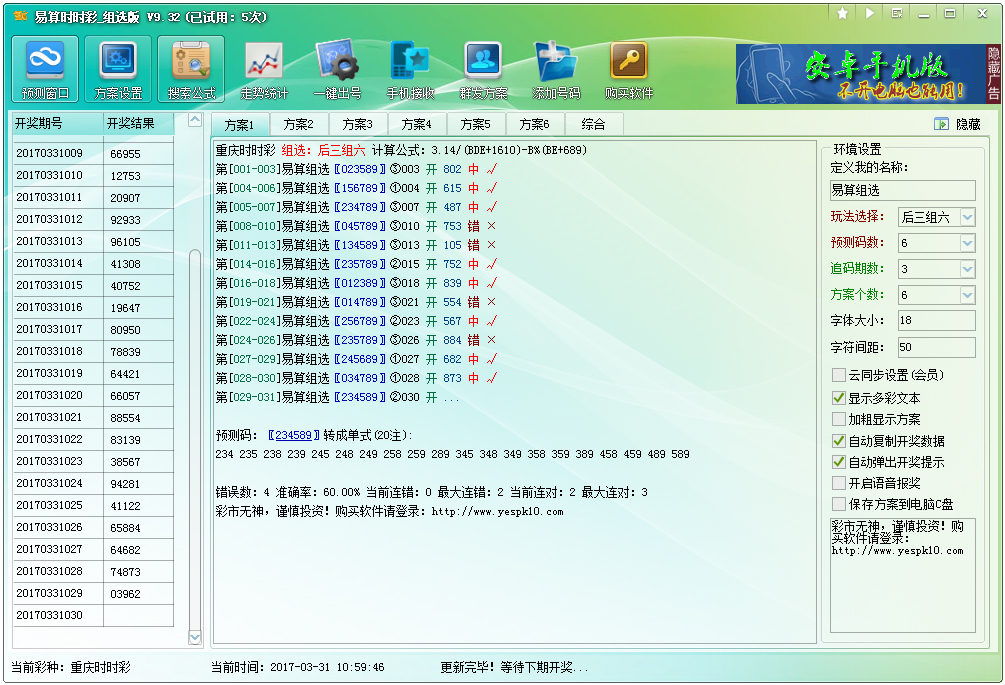The image size is (1005, 685).
Task: Click 更新完毕 status message
Action: click(x=513, y=667)
